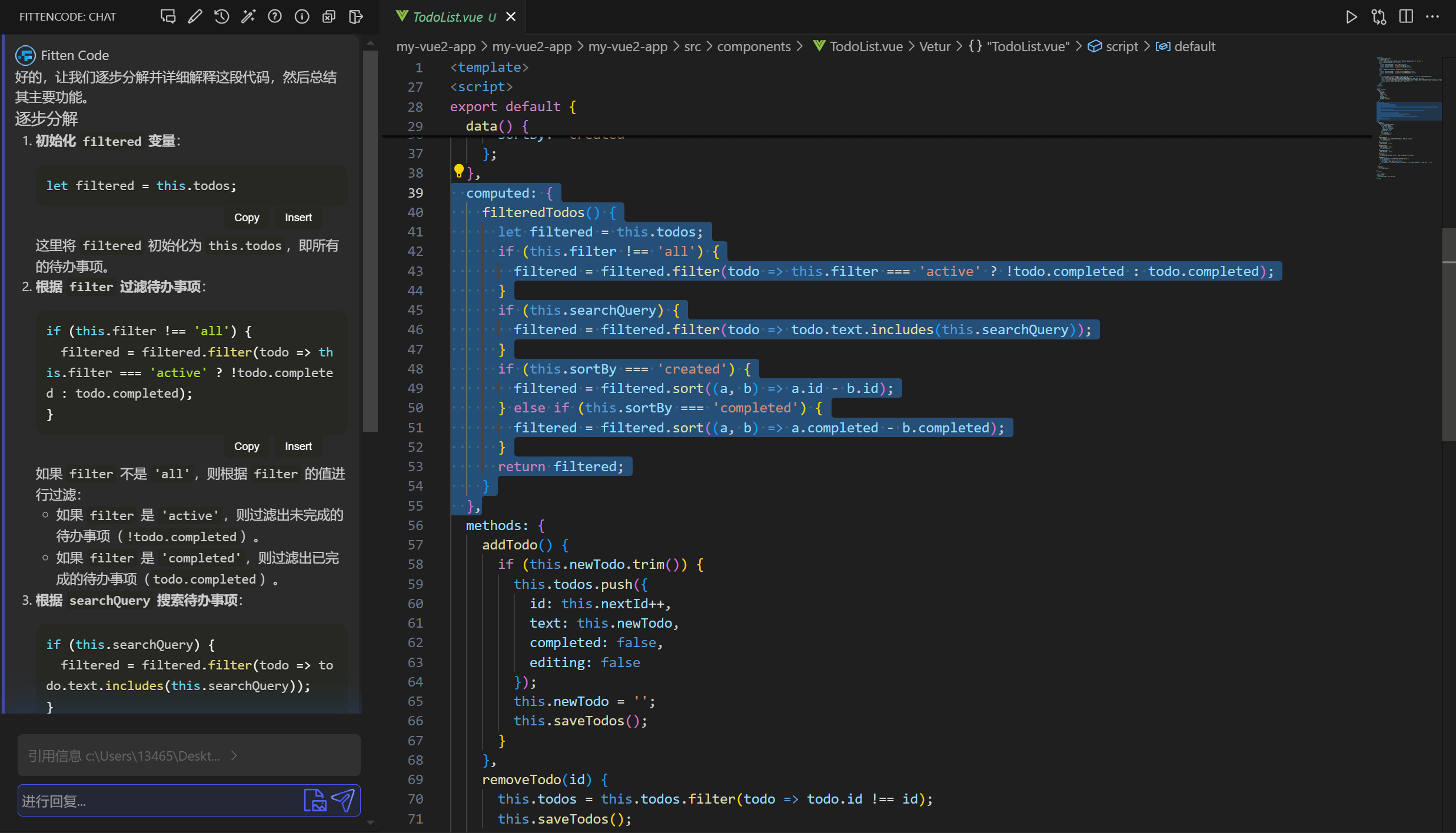Click the compare changes icon in editor toolbar
This screenshot has width=1456, height=833.
(x=1378, y=16)
